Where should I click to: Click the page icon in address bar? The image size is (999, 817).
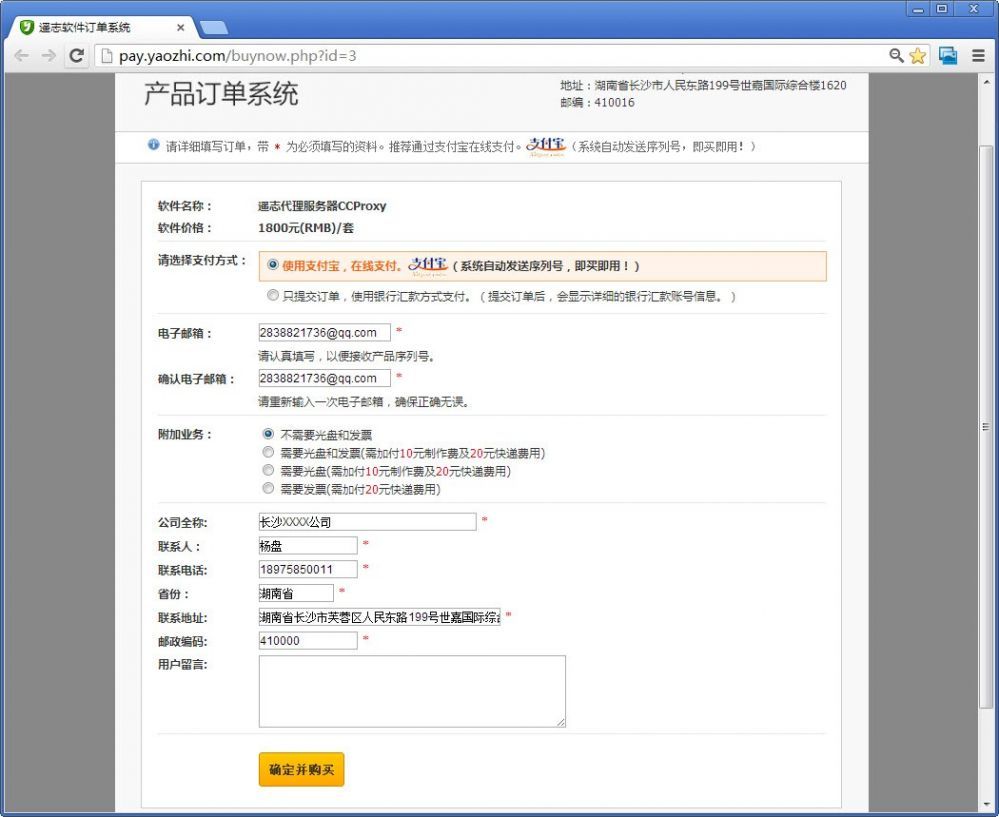[107, 55]
